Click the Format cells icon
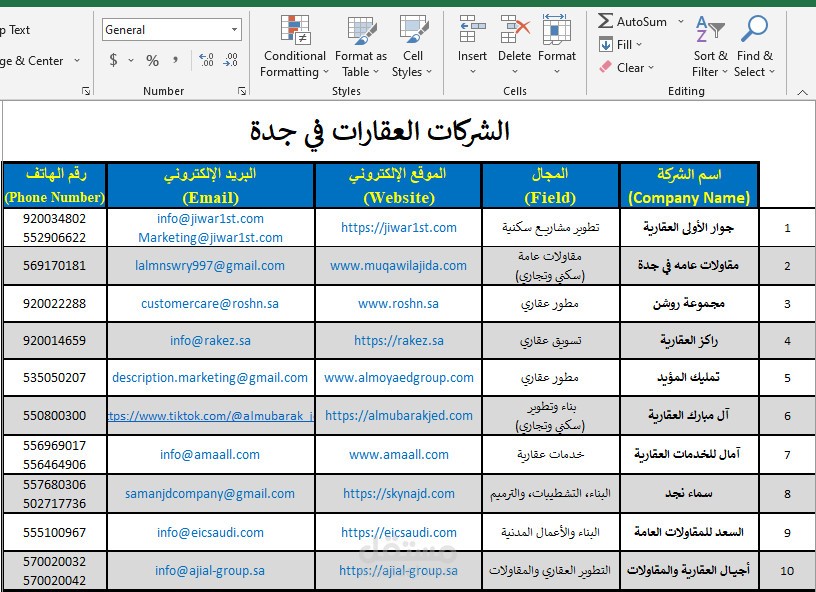The image size is (816, 592). point(557,29)
